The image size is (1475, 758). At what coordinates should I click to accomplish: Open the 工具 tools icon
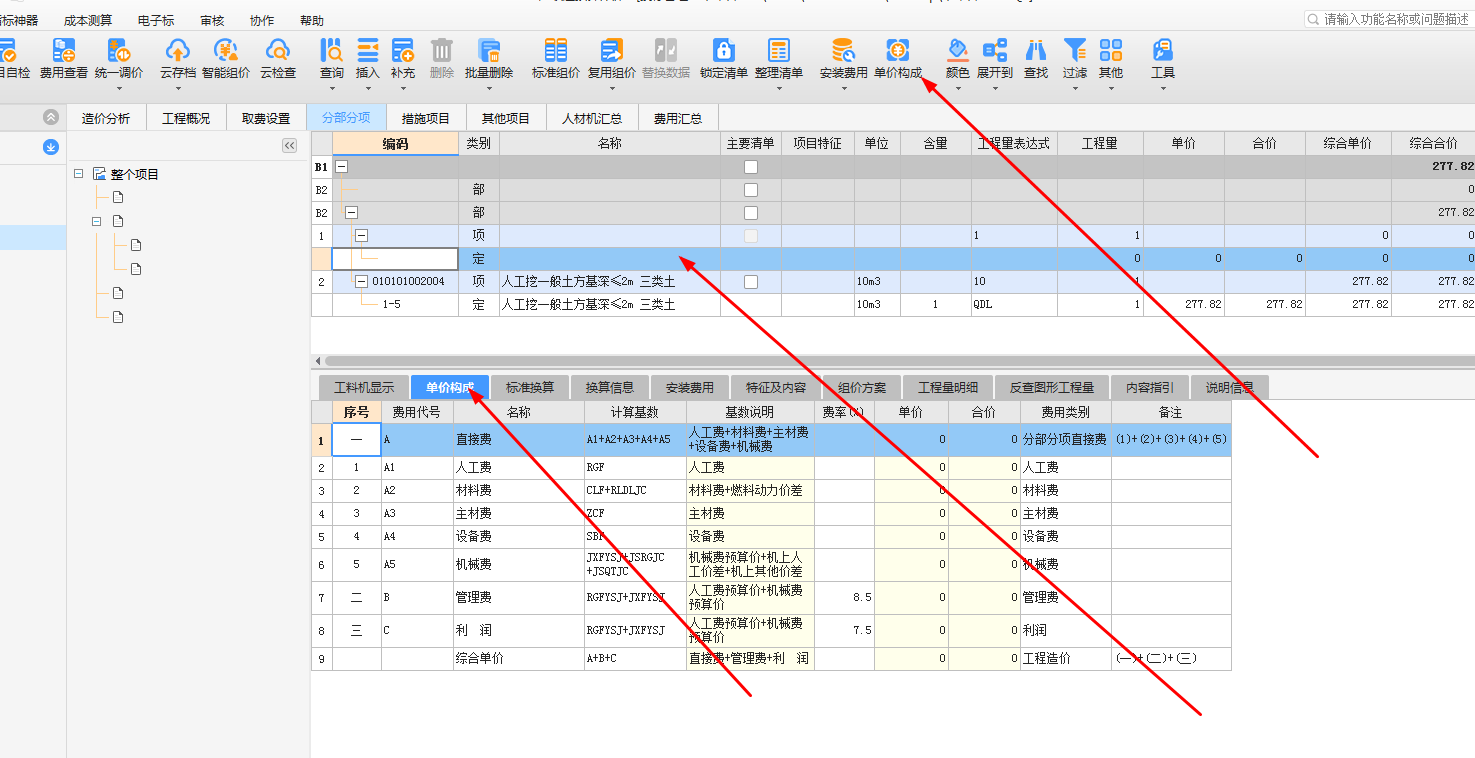[1163, 50]
